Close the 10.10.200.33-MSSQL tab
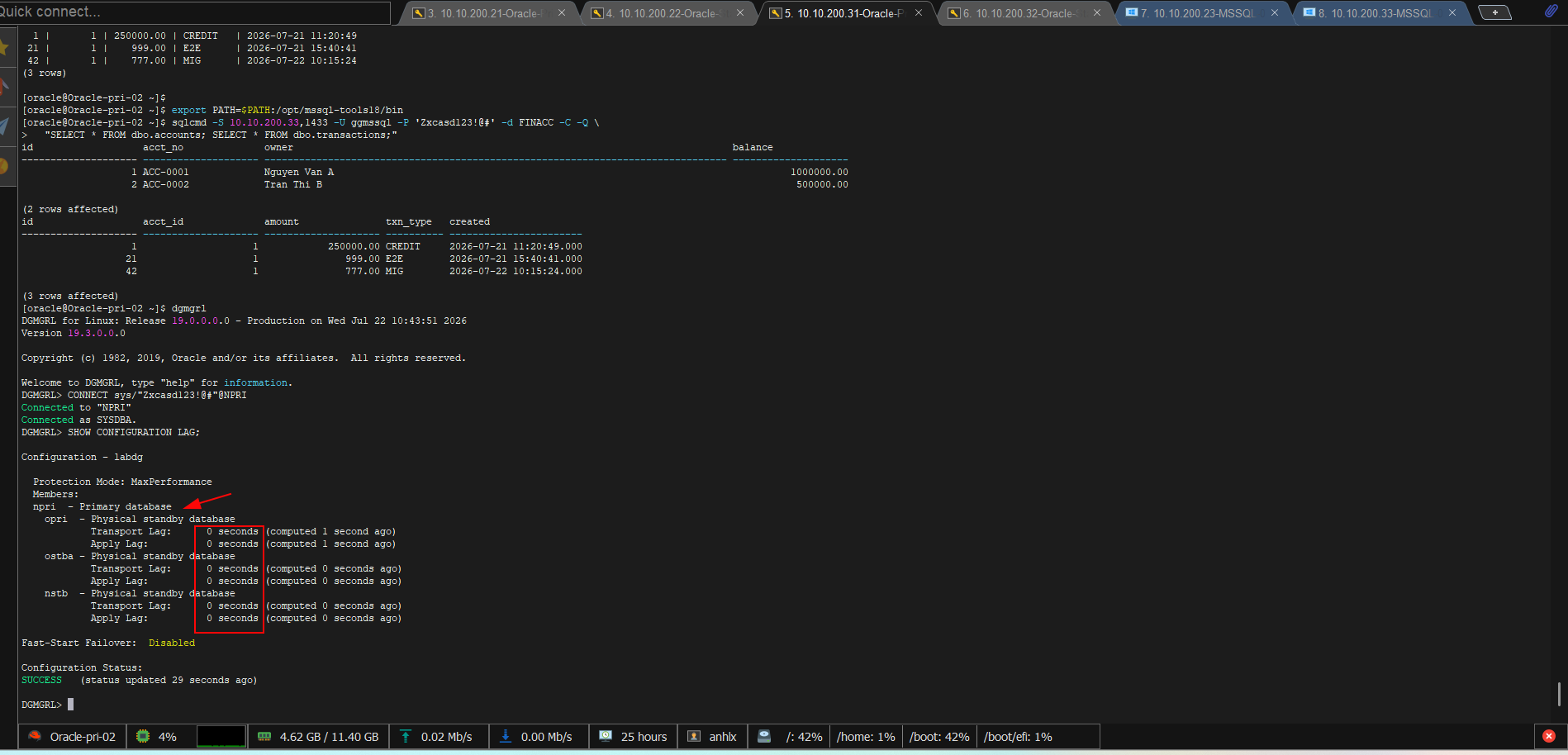The width and height of the screenshot is (1568, 755). (x=1452, y=13)
